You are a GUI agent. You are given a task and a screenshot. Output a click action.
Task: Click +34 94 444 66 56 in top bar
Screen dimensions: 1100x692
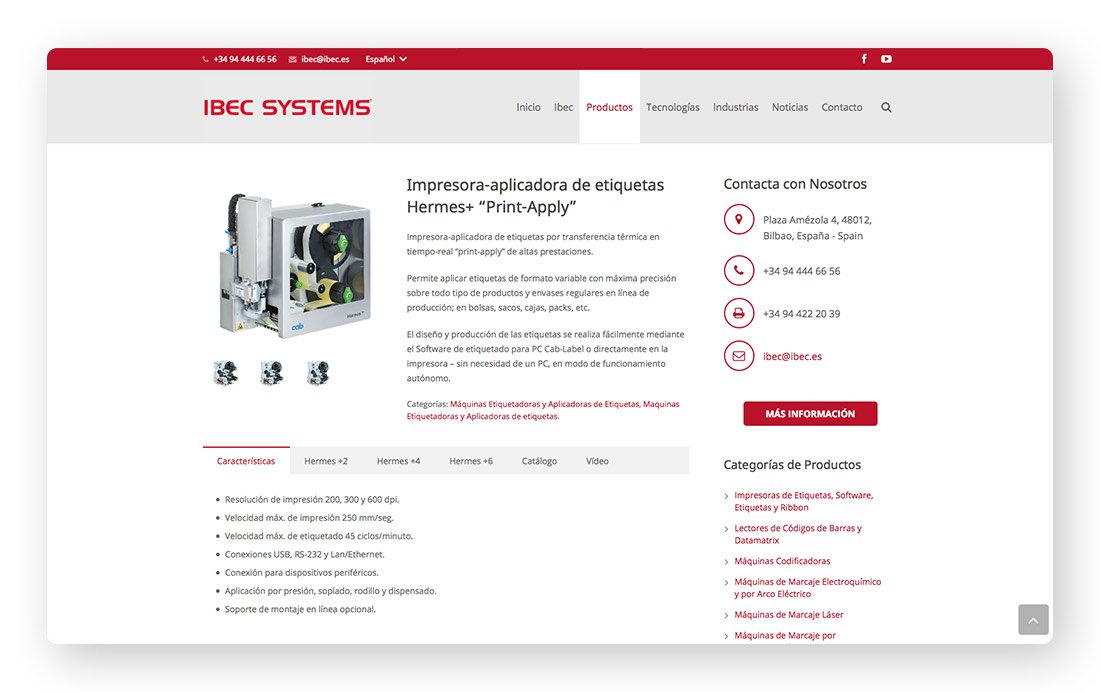[245, 59]
